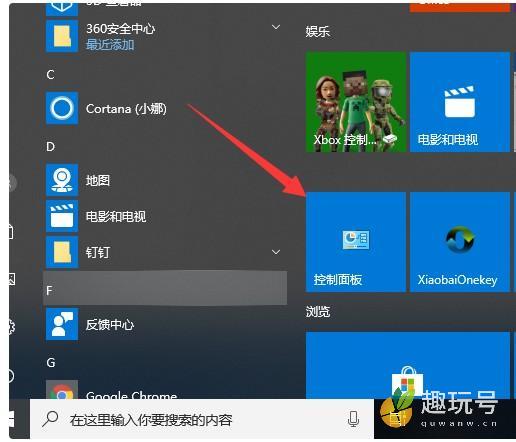The image size is (516, 442).
Task: Open the Control Panel tile (控制面板)
Action: [356, 242]
